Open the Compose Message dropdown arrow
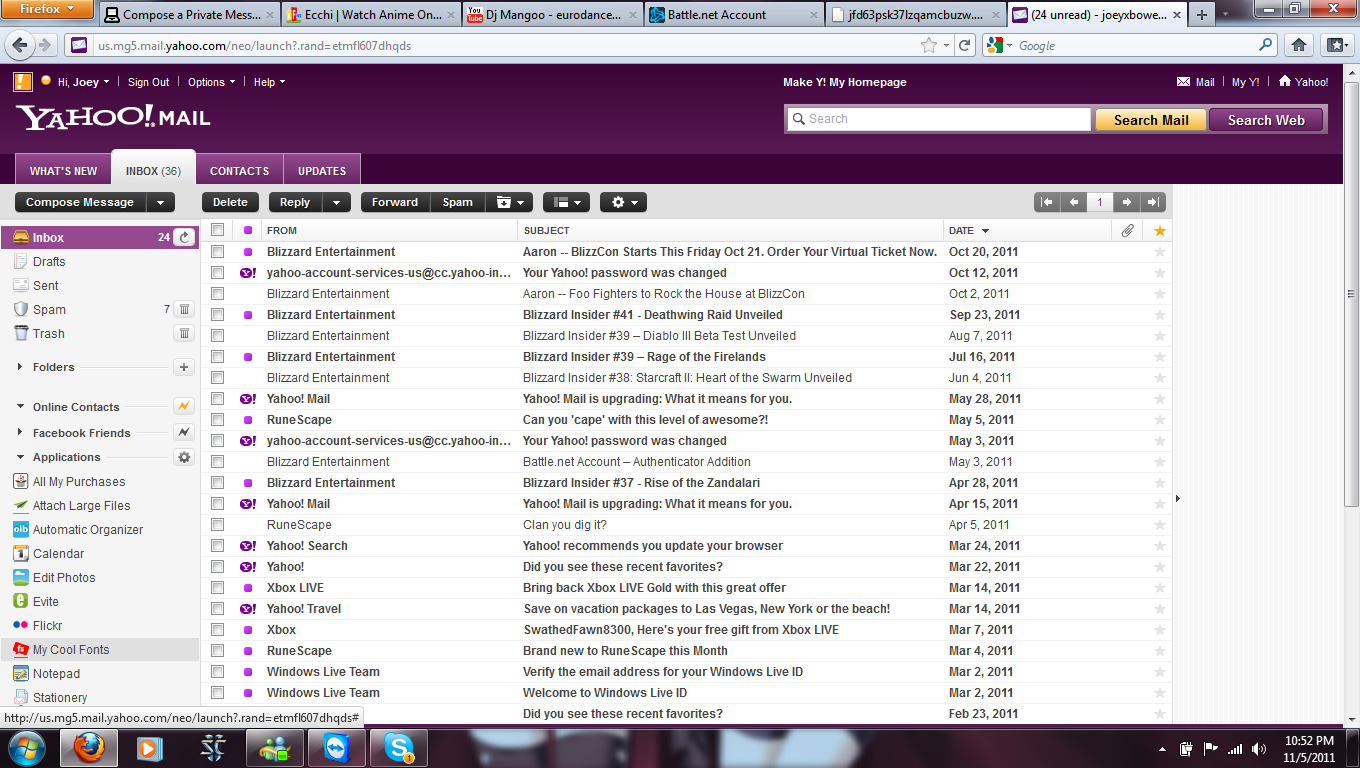 pos(161,202)
